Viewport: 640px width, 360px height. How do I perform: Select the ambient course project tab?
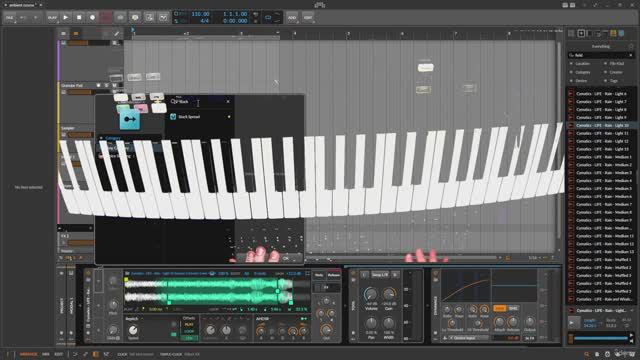[22, 5]
